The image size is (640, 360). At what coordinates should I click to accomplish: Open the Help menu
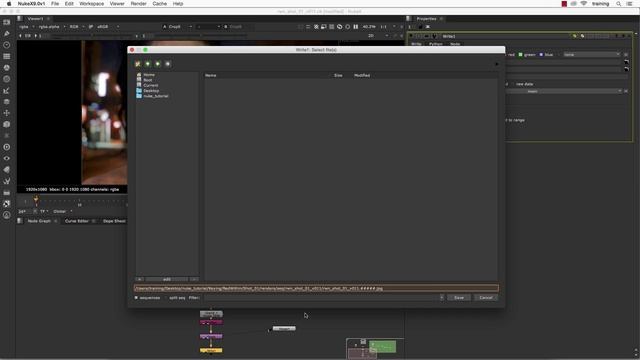coord(178,4)
